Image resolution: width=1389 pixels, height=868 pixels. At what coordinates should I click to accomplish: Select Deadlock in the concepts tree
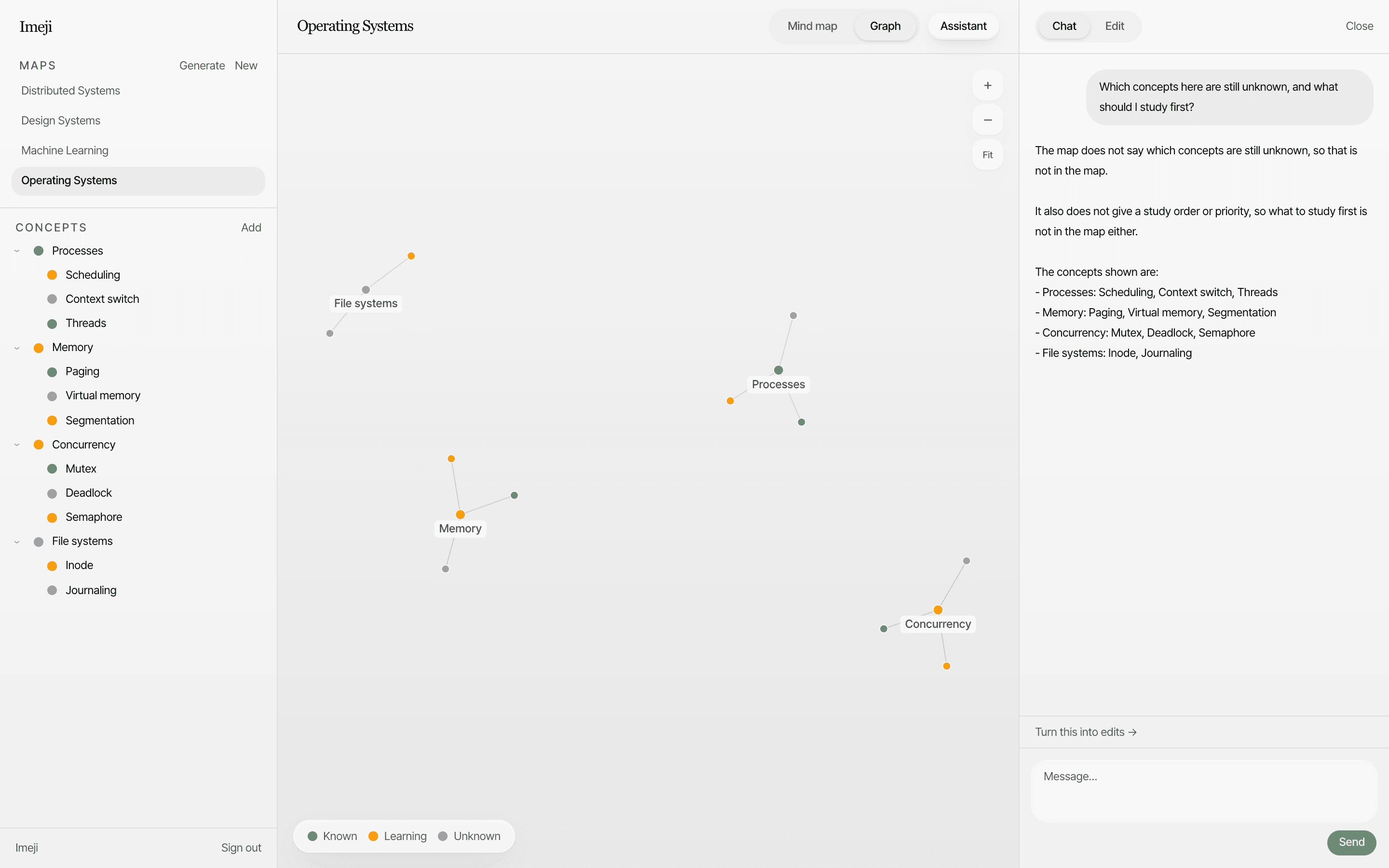click(88, 493)
